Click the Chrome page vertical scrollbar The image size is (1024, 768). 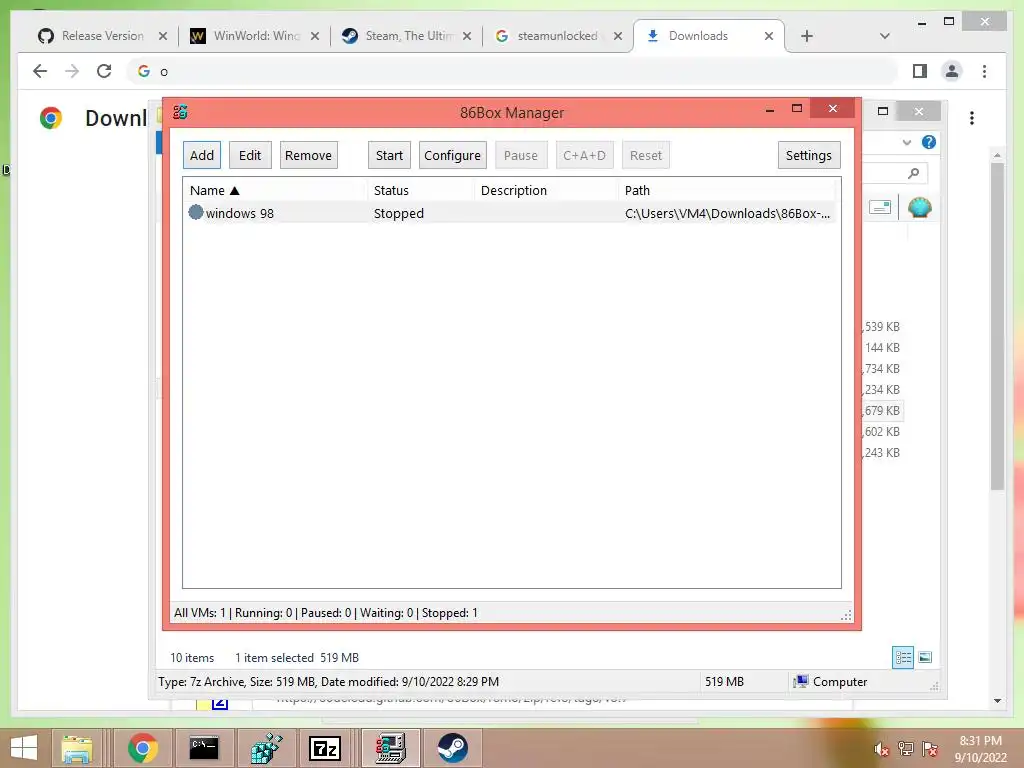pyautogui.click(x=997, y=327)
